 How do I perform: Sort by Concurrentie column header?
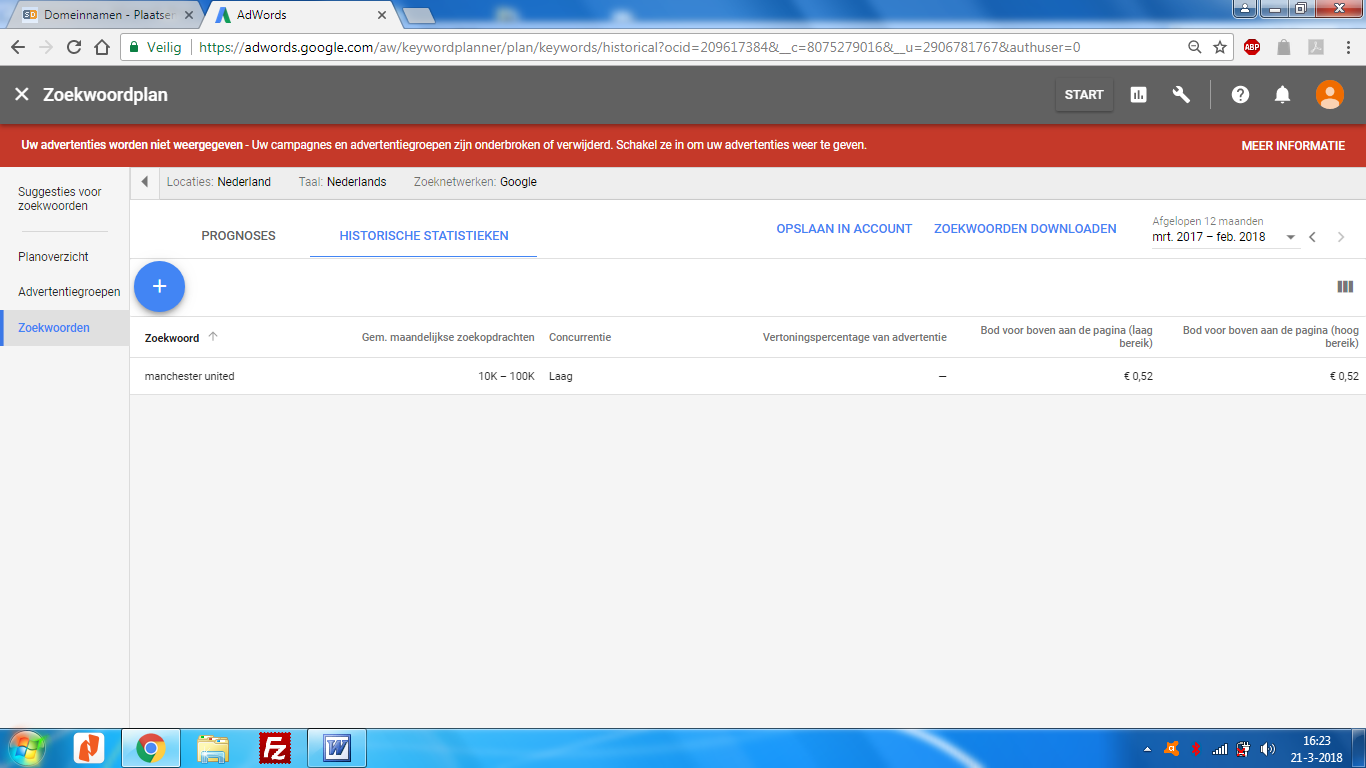click(580, 337)
